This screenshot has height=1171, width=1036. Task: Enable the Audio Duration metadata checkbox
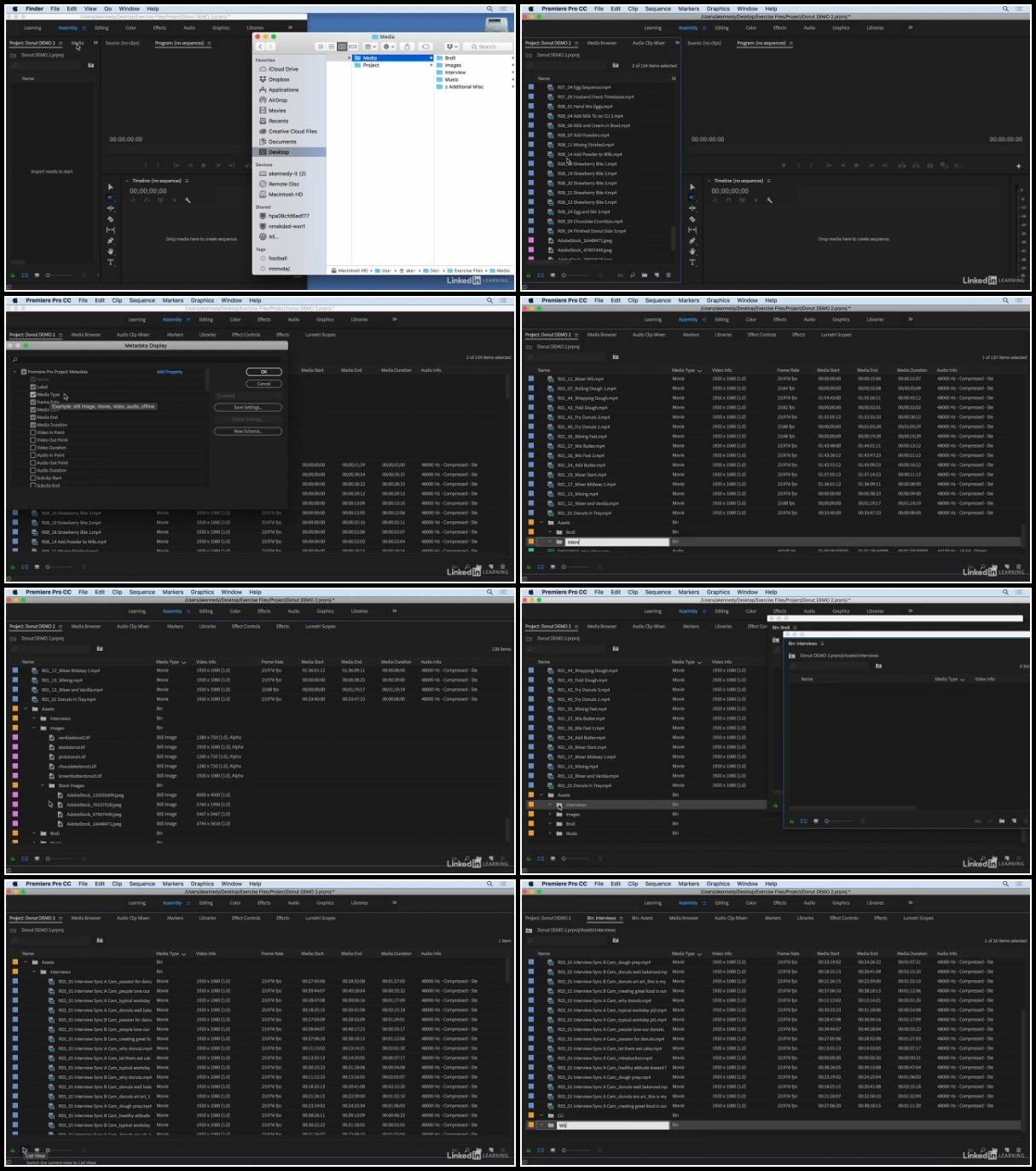33,471
